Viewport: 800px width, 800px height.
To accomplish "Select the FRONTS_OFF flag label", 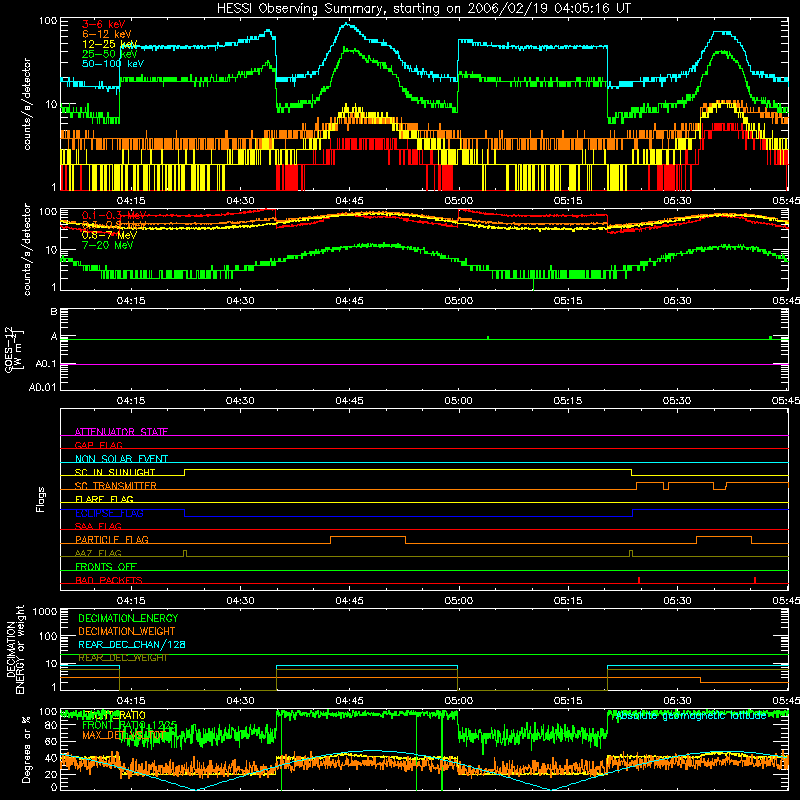I will [x=106, y=566].
